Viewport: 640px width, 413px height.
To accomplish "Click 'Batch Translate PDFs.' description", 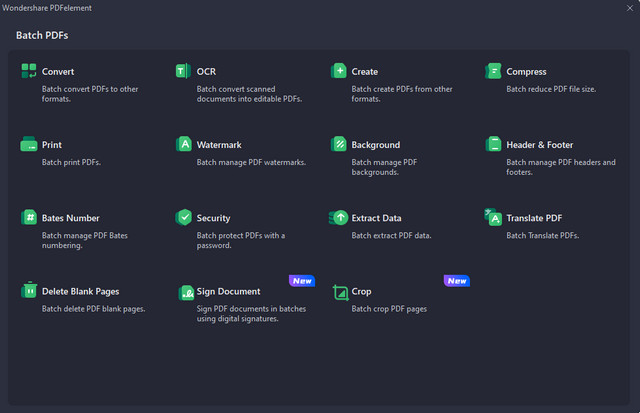I will [x=542, y=235].
